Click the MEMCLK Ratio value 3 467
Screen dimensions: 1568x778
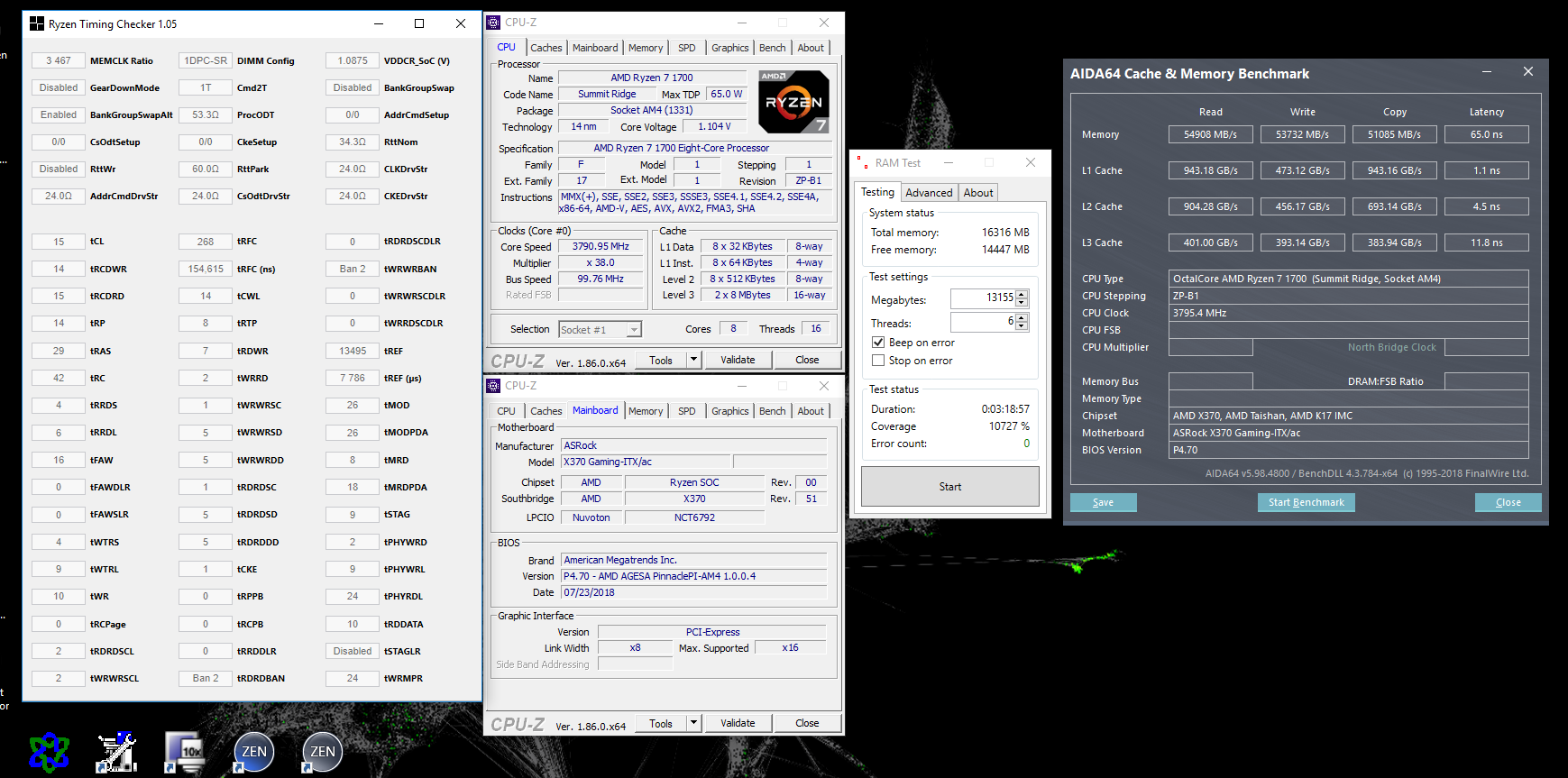[59, 60]
